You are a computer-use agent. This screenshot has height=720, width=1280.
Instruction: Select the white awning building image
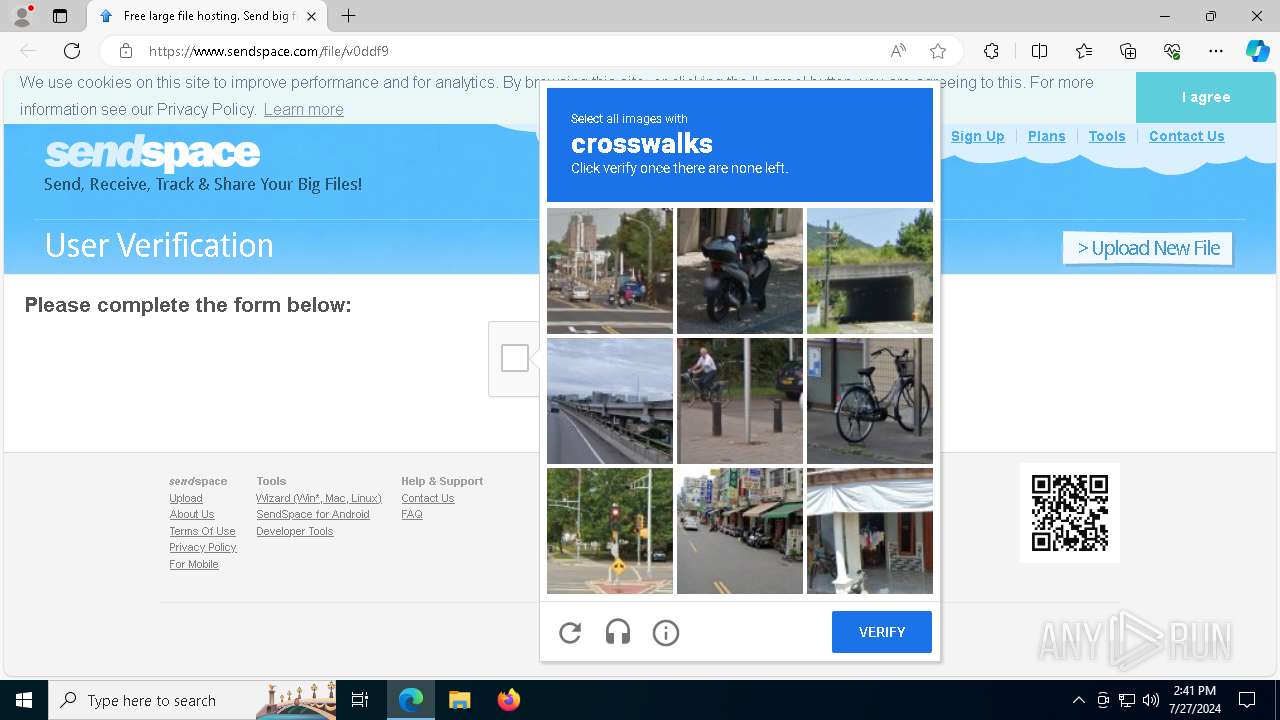point(870,531)
